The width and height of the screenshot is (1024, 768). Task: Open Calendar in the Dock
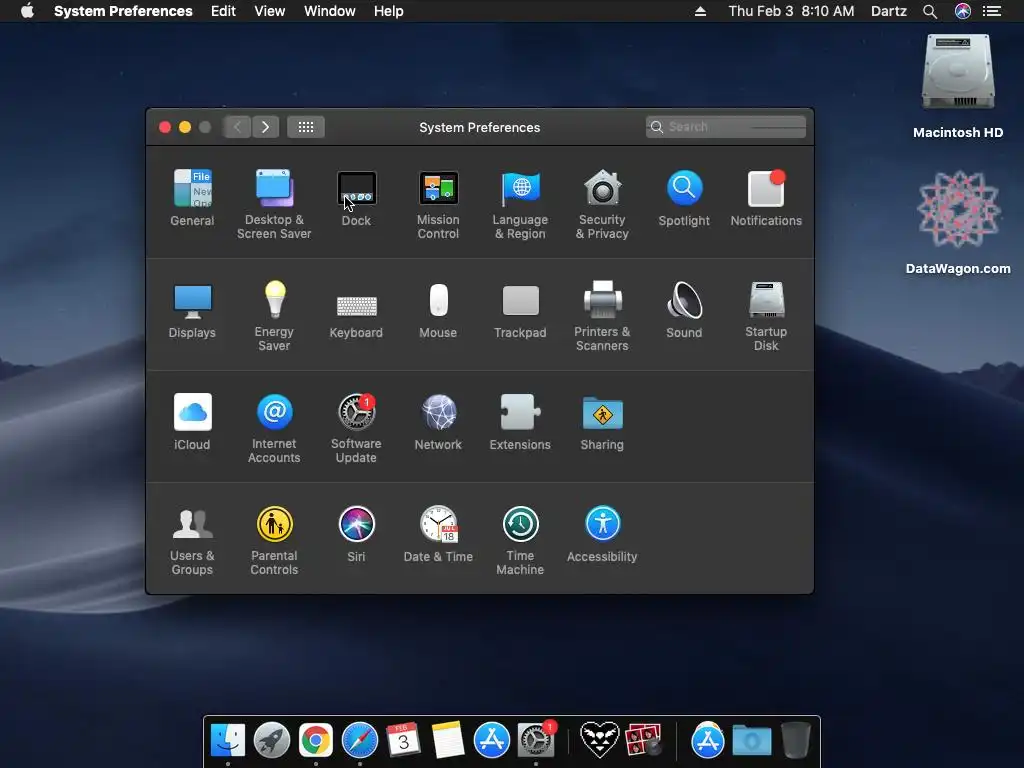404,740
